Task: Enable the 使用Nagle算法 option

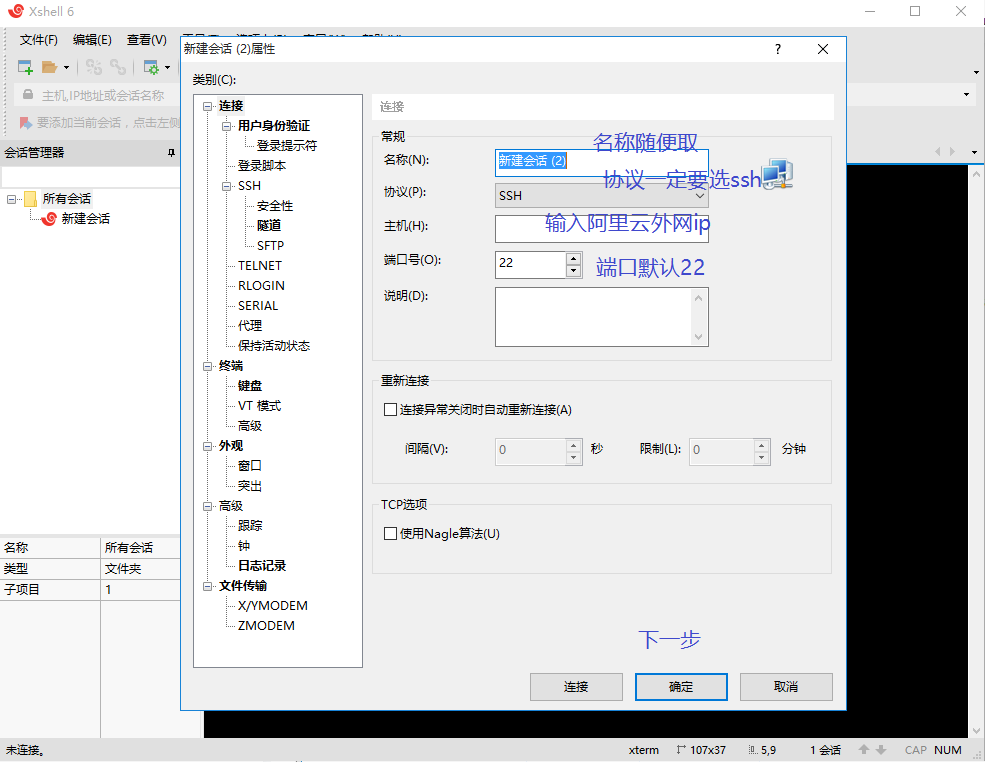Action: click(x=389, y=533)
